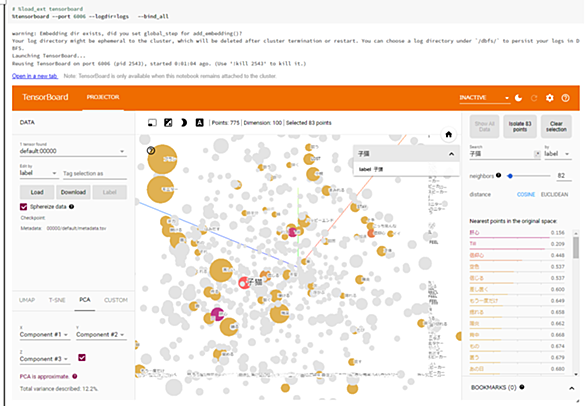Switch to the T-SNE tab
Viewport: 586px width, 406px height.
tap(57, 300)
